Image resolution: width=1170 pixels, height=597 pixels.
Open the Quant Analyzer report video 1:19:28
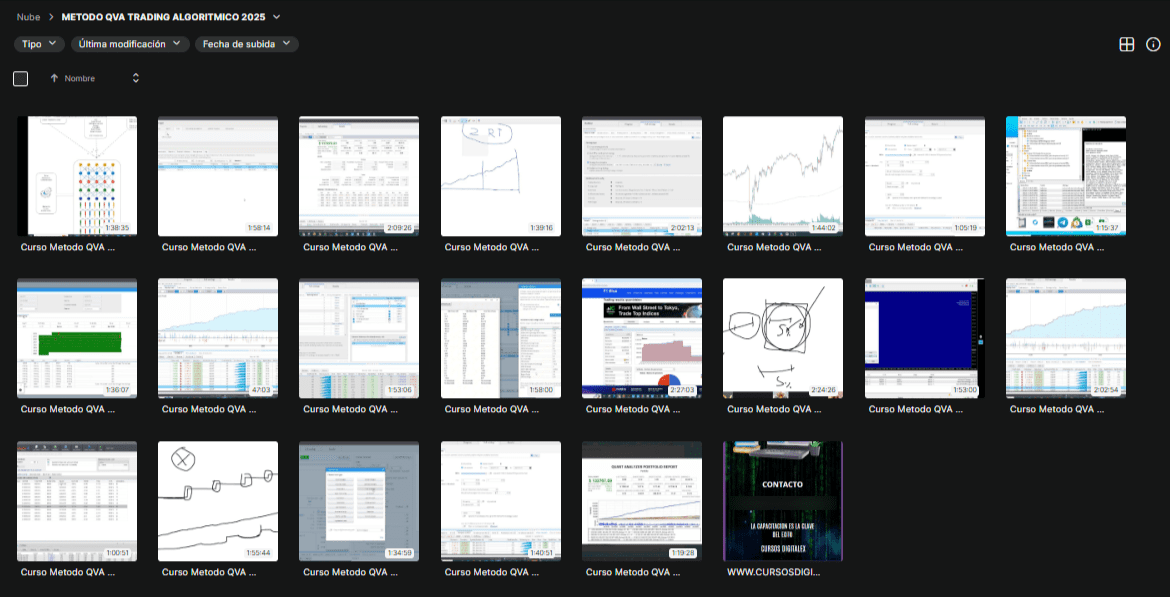[642, 501]
